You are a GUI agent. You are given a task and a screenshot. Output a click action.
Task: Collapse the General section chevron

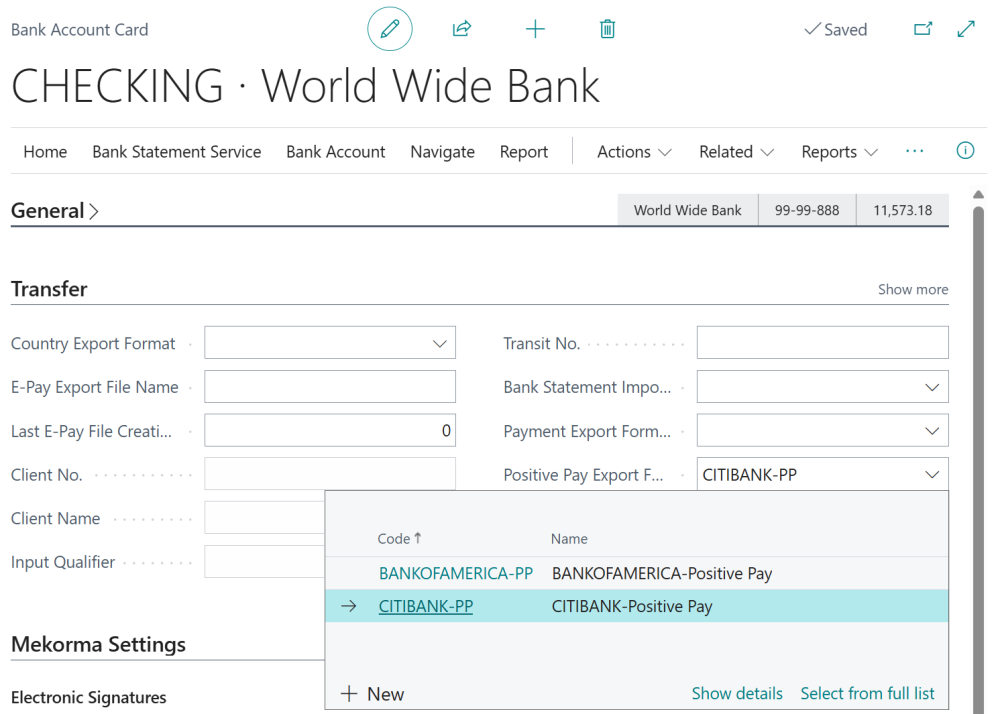(93, 210)
